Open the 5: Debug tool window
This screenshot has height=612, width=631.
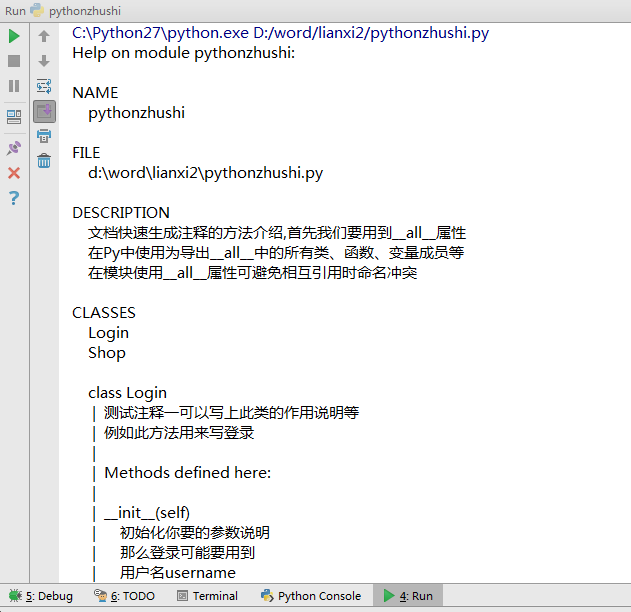click(41, 596)
